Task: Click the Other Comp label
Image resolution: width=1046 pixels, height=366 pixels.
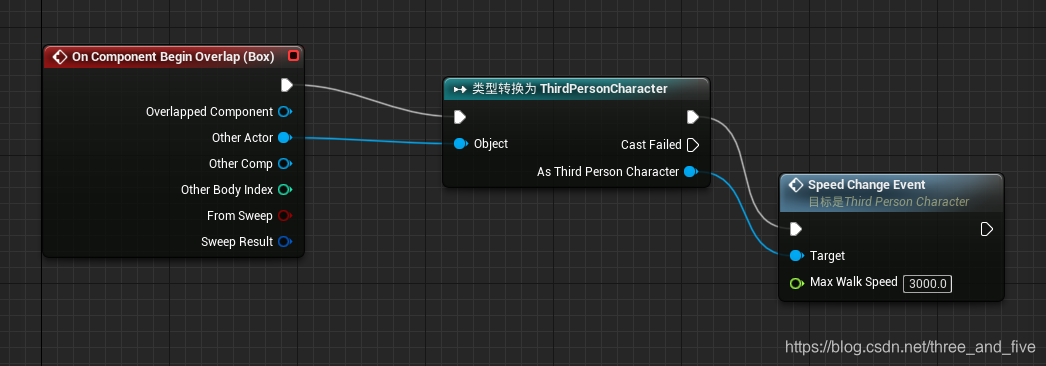Action: 241,163
